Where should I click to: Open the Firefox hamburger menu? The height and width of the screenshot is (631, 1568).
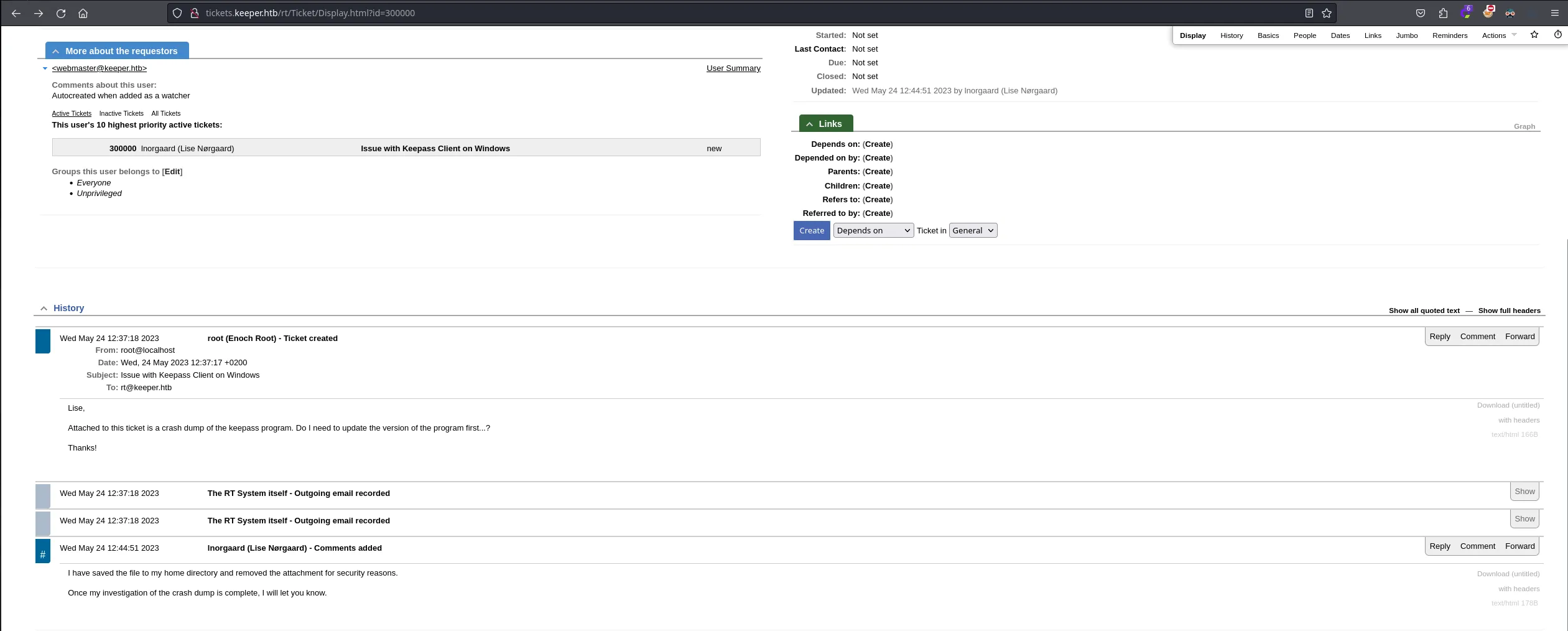coord(1554,13)
